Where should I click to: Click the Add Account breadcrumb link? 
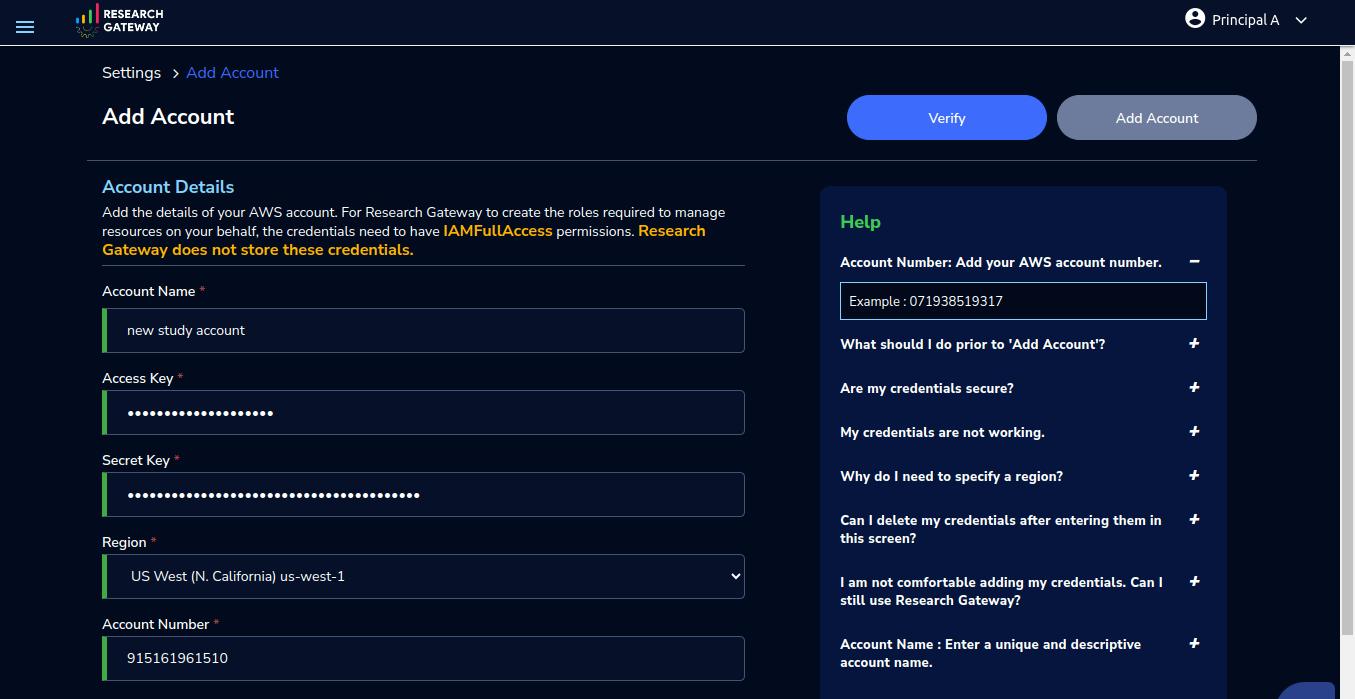232,73
